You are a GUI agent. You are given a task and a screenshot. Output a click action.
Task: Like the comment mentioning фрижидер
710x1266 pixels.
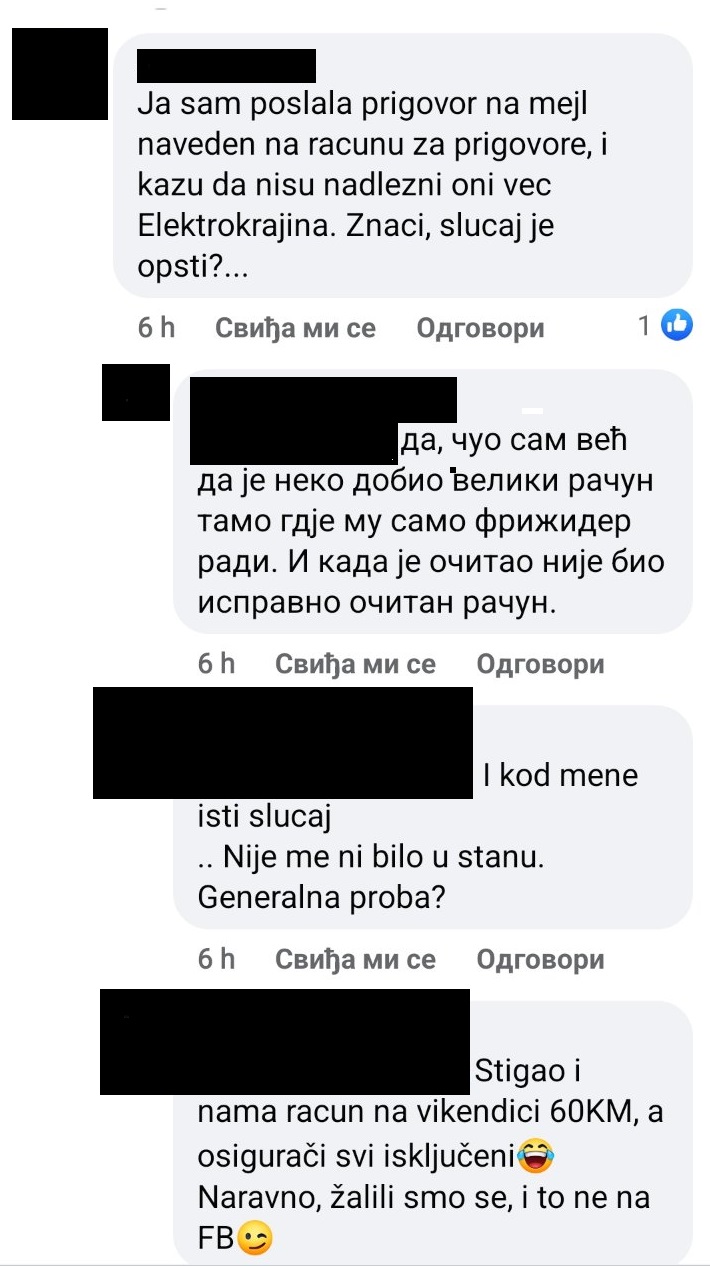click(356, 663)
